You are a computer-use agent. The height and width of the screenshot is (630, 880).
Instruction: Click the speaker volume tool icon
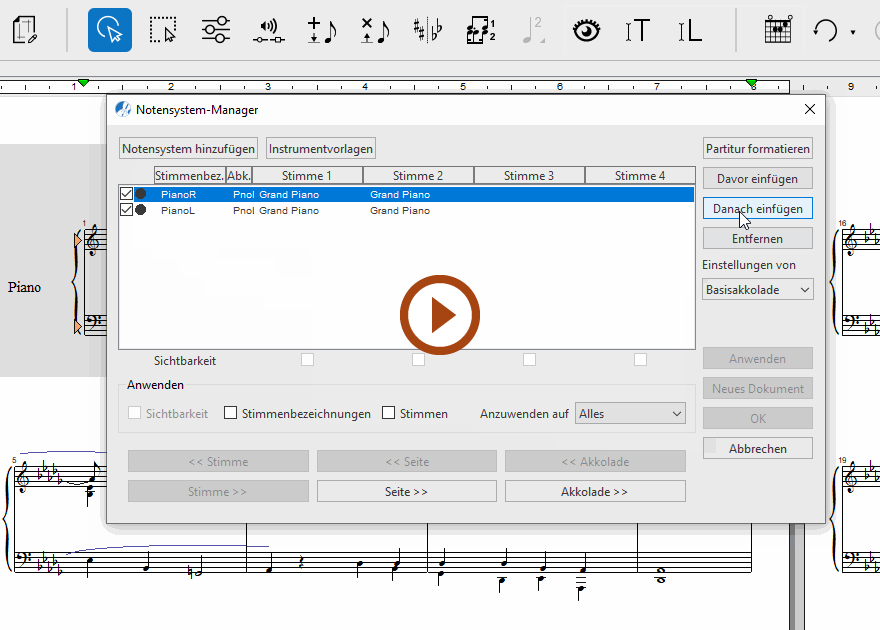tap(268, 30)
